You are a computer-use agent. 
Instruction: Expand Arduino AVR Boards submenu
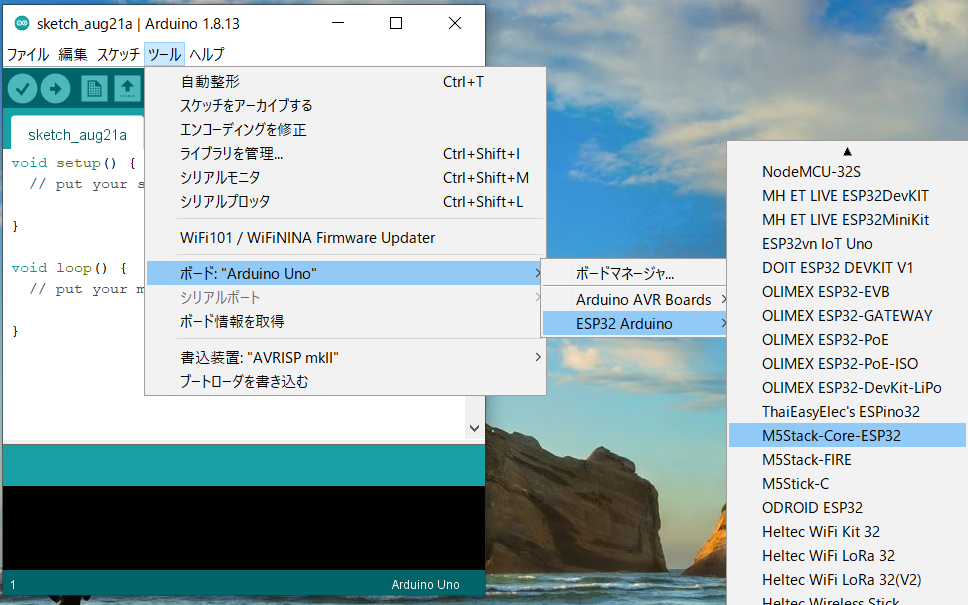(x=634, y=299)
